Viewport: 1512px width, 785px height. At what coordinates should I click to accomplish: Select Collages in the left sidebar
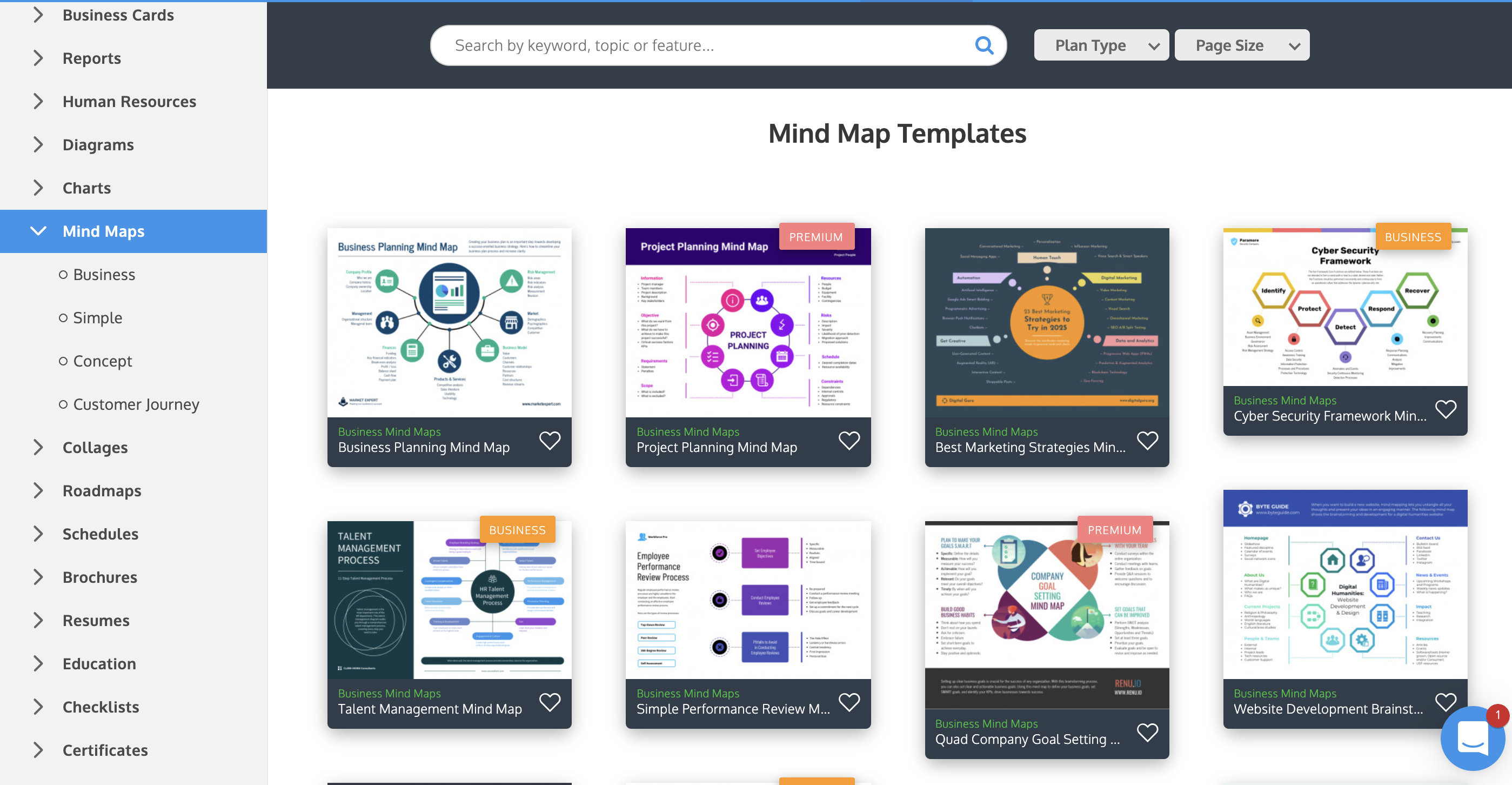pyautogui.click(x=95, y=447)
